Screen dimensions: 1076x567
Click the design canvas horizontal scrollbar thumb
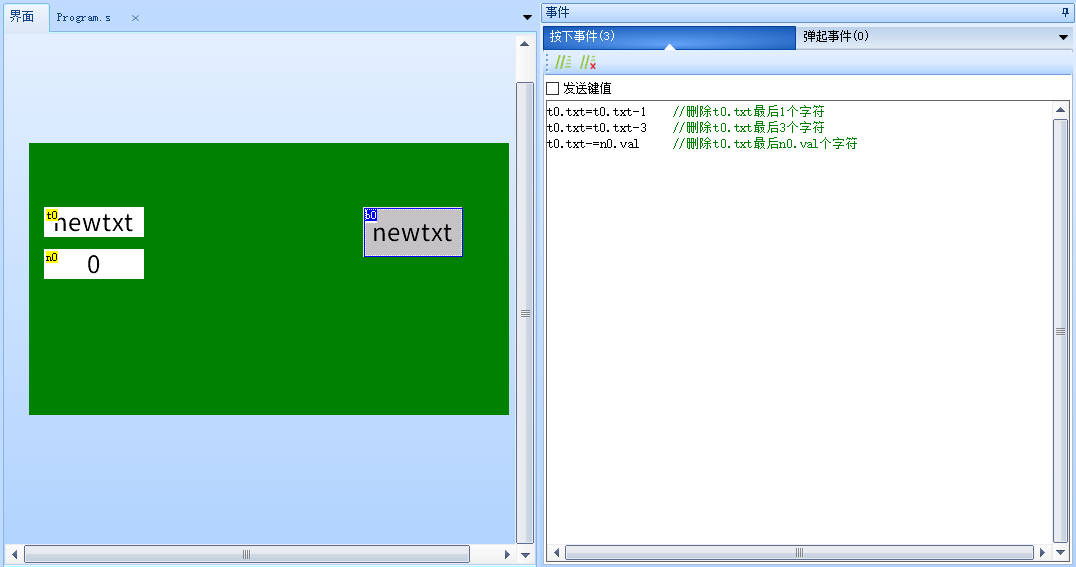pyautogui.click(x=246, y=554)
